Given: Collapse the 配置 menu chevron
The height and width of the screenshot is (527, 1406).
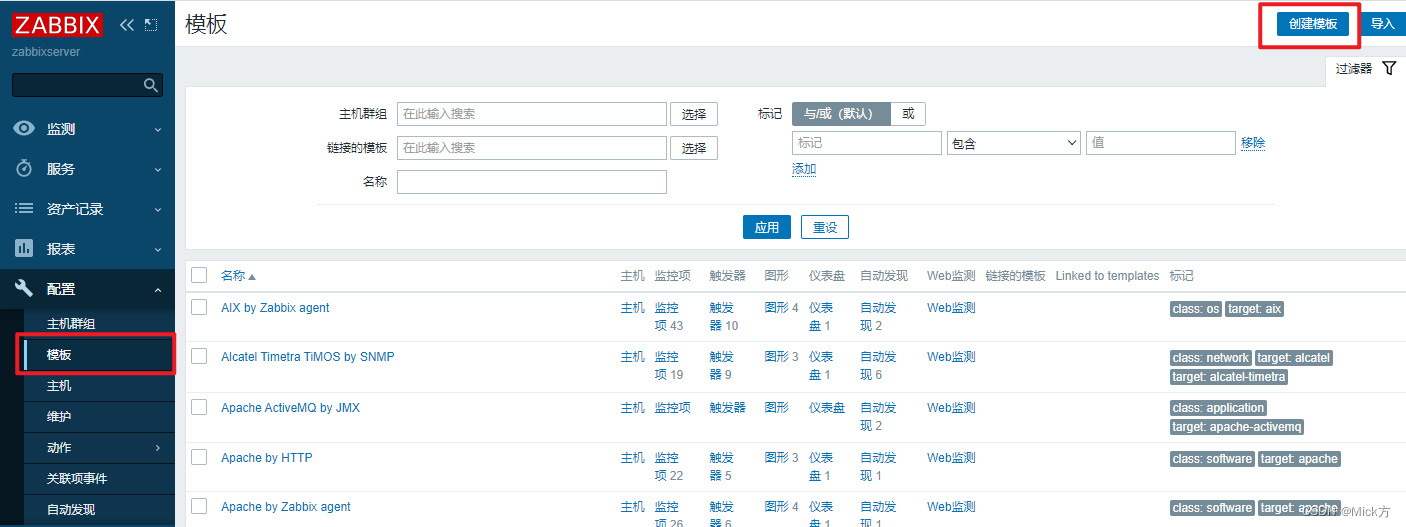Looking at the screenshot, I should point(158,290).
